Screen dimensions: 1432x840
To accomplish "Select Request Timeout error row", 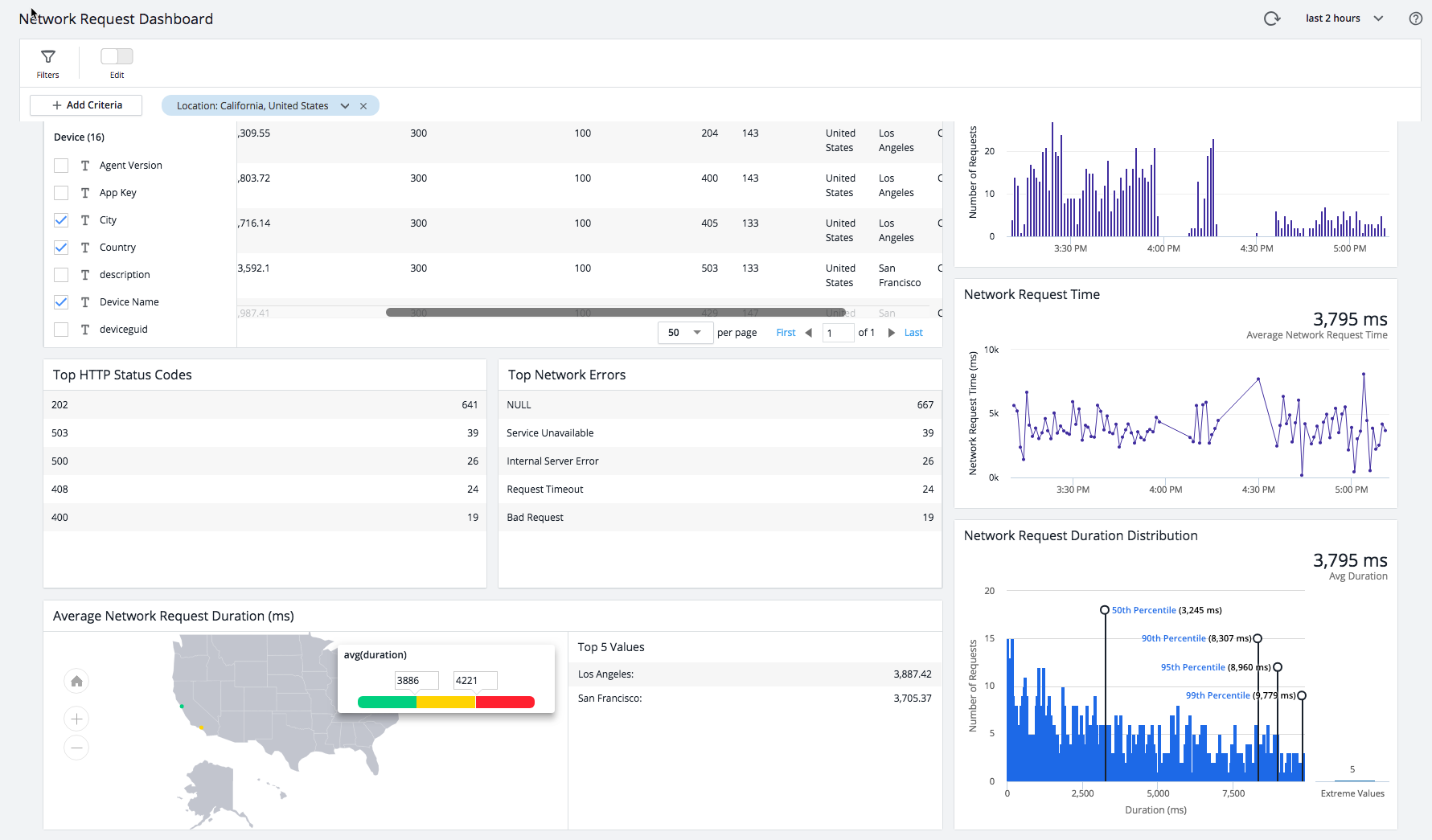I will pos(720,490).
